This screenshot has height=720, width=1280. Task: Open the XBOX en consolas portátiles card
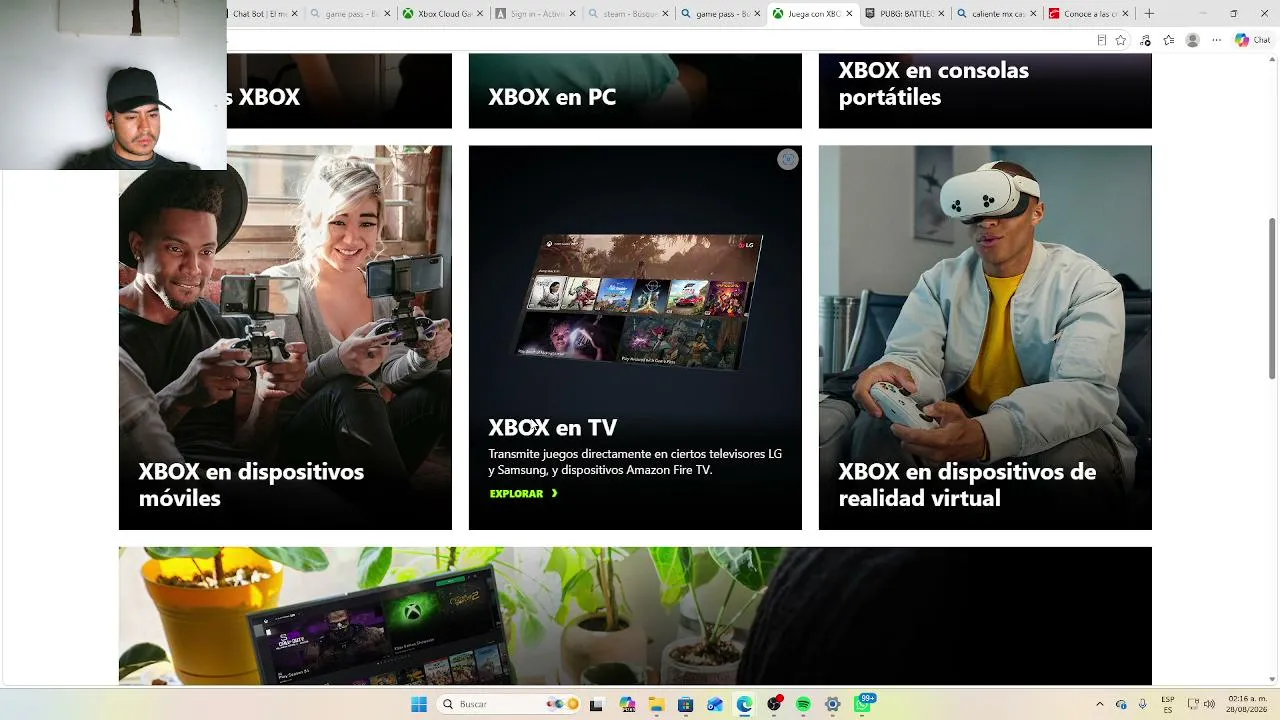click(985, 91)
